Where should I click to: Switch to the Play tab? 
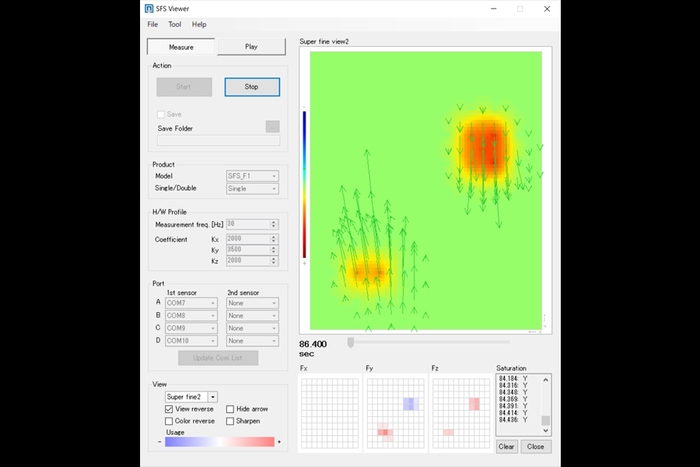251,47
